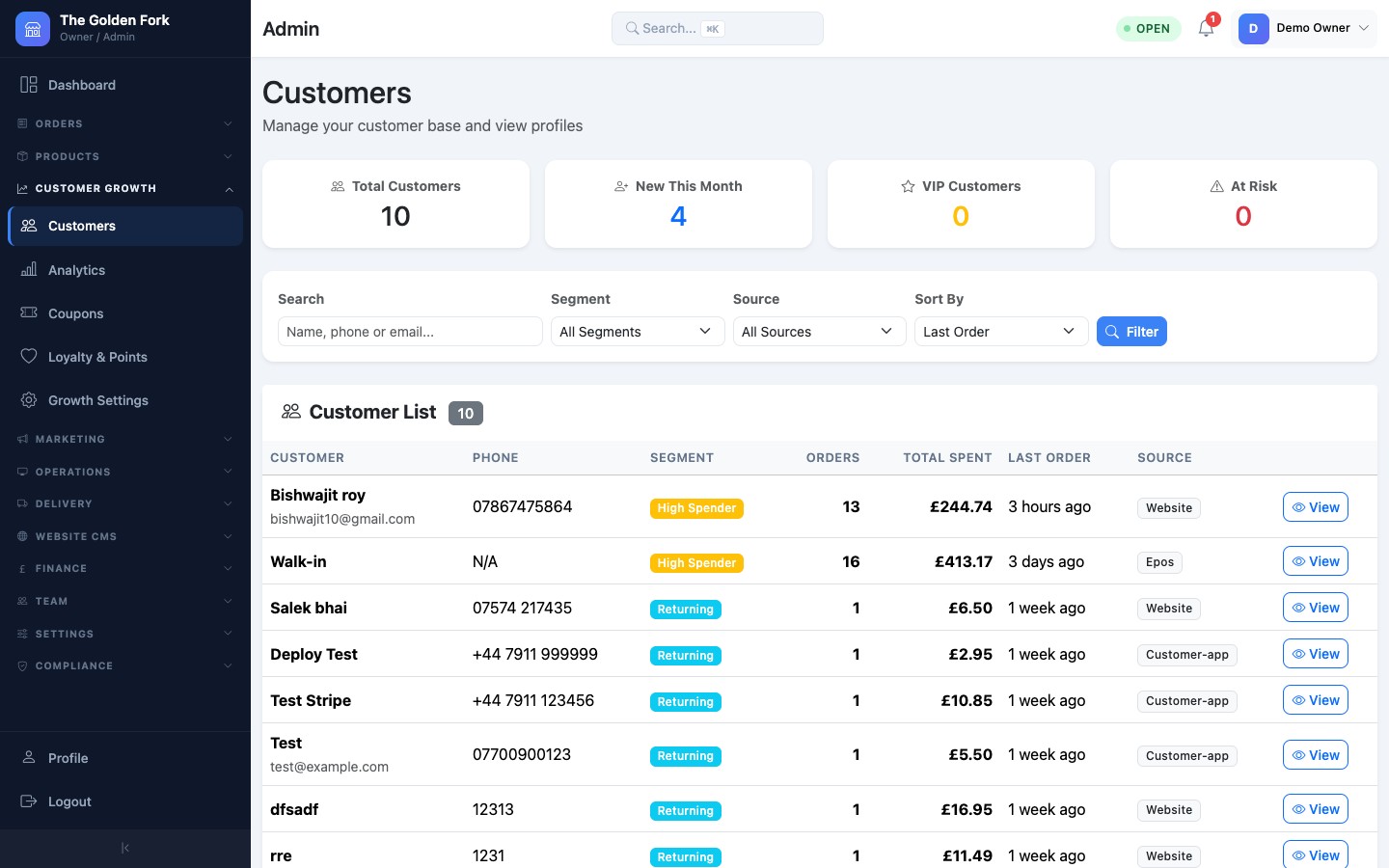Open Loyalty & Points via the heart icon
The height and width of the screenshot is (868, 1389).
click(29, 356)
